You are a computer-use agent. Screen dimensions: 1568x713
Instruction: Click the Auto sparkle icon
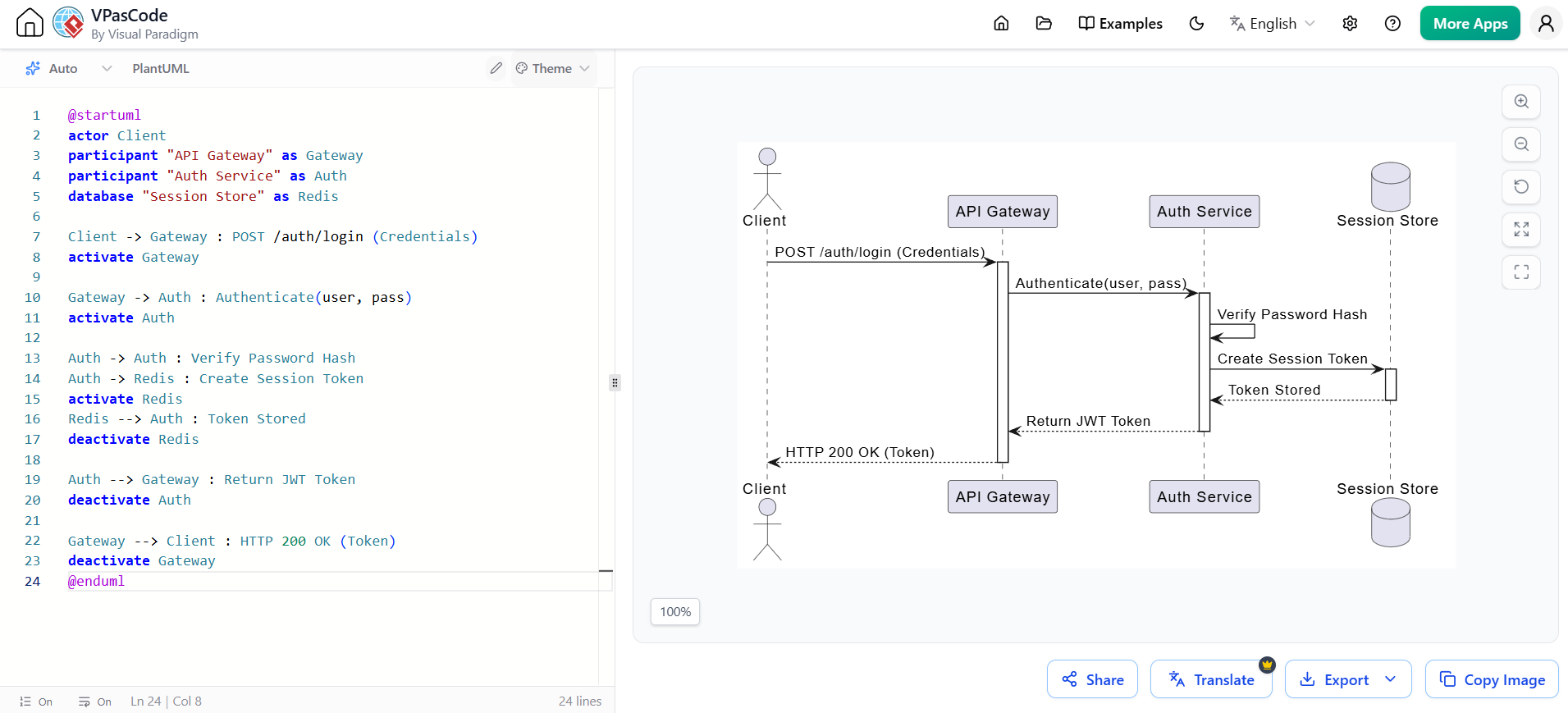click(x=33, y=68)
